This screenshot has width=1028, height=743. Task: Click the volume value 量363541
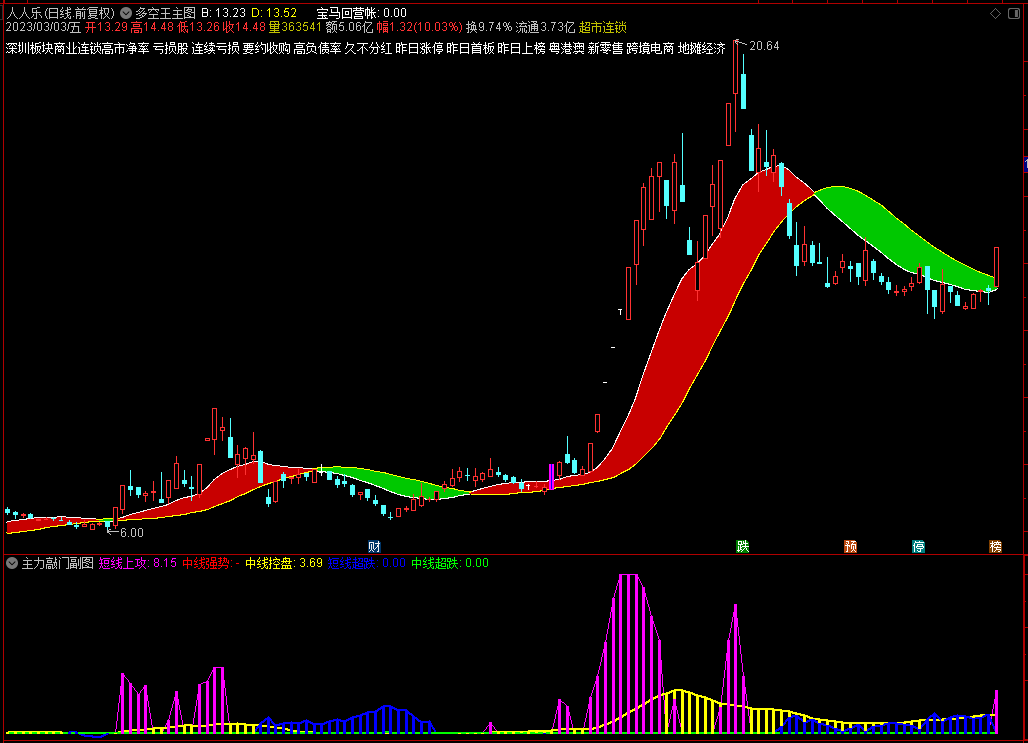coord(295,28)
